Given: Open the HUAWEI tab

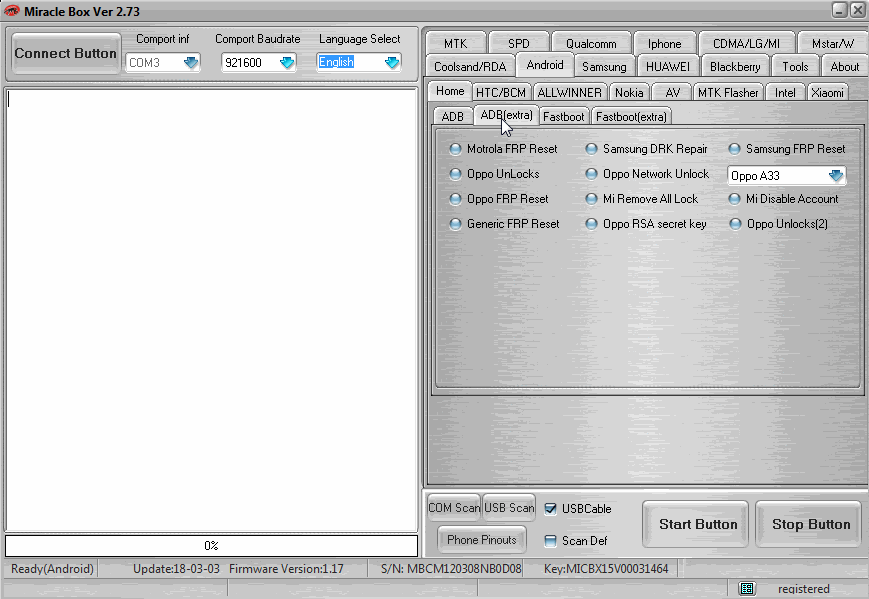Looking at the screenshot, I should coord(668,66).
